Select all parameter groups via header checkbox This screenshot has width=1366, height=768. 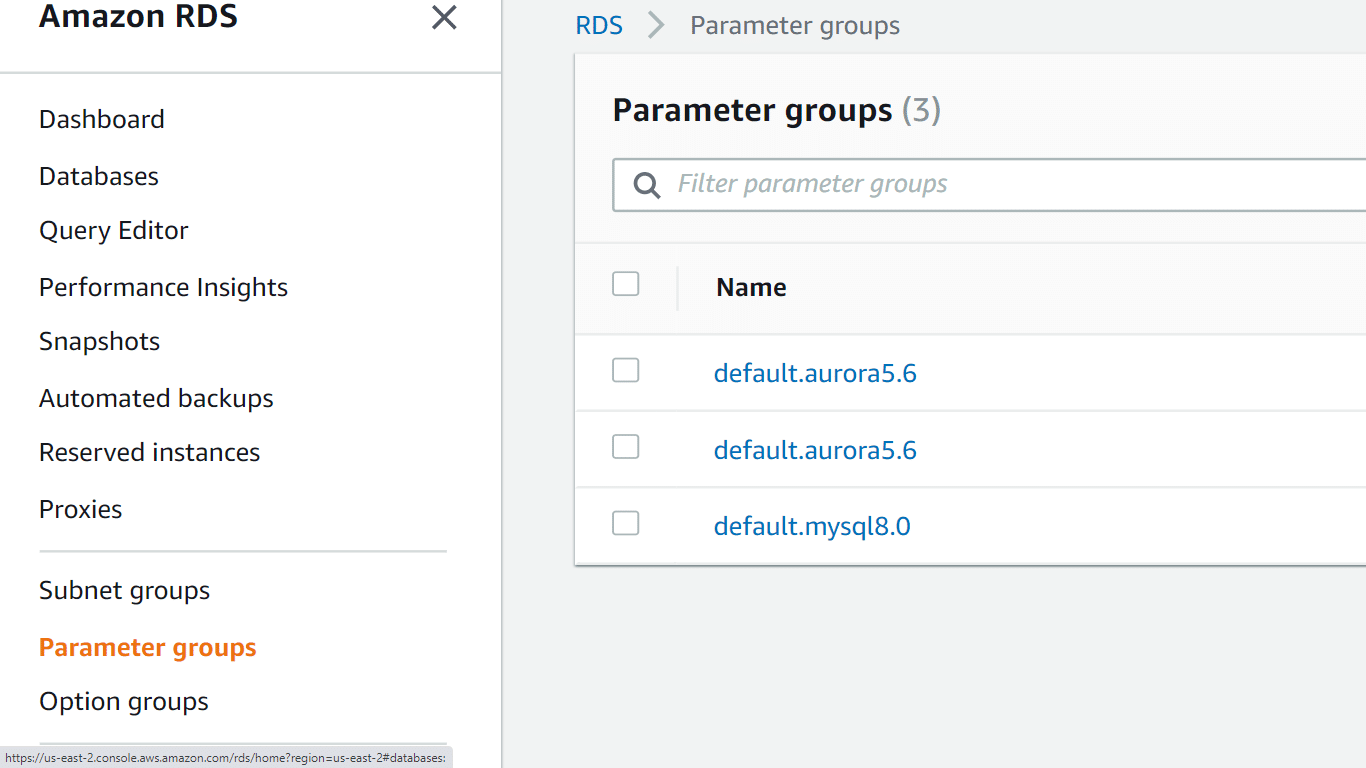coord(625,283)
